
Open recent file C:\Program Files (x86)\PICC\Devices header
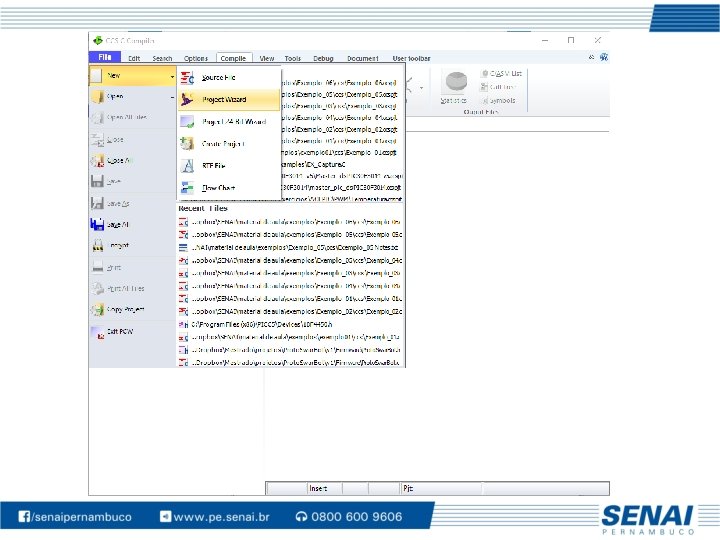click(255, 325)
